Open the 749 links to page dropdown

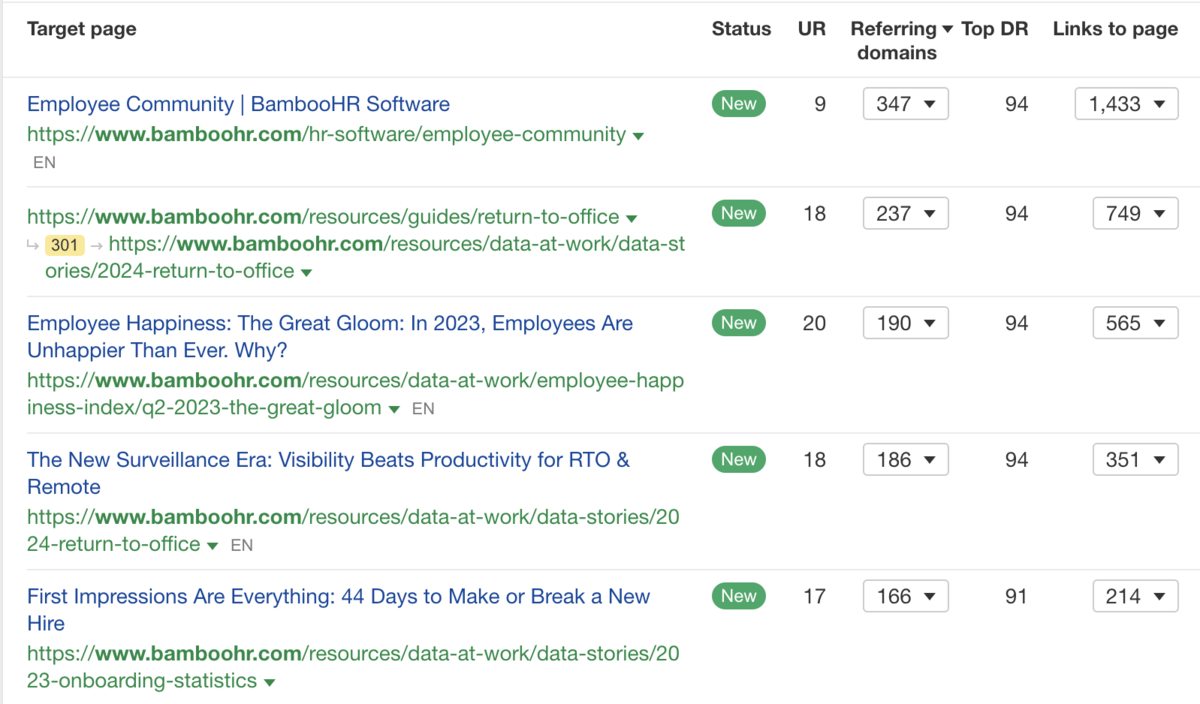coord(1135,214)
